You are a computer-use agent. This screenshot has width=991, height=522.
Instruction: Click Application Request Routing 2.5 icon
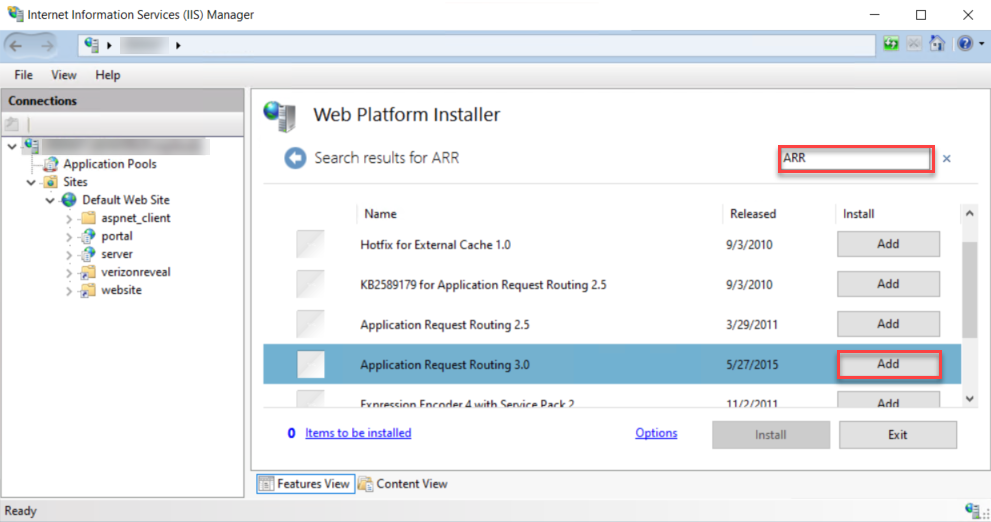click(310, 324)
